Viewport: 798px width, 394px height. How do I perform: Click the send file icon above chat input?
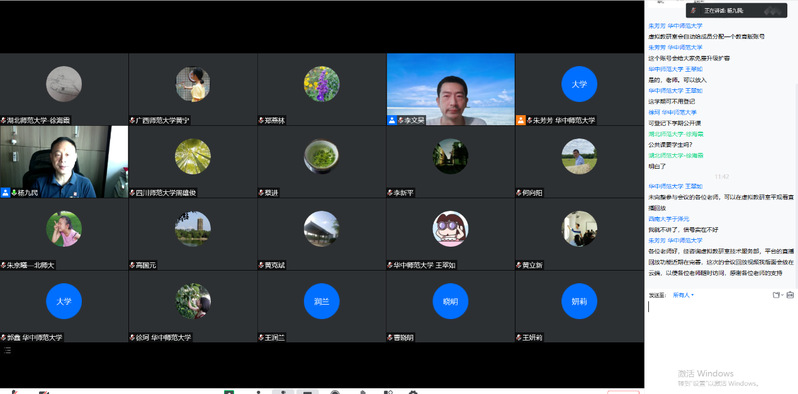pos(776,295)
